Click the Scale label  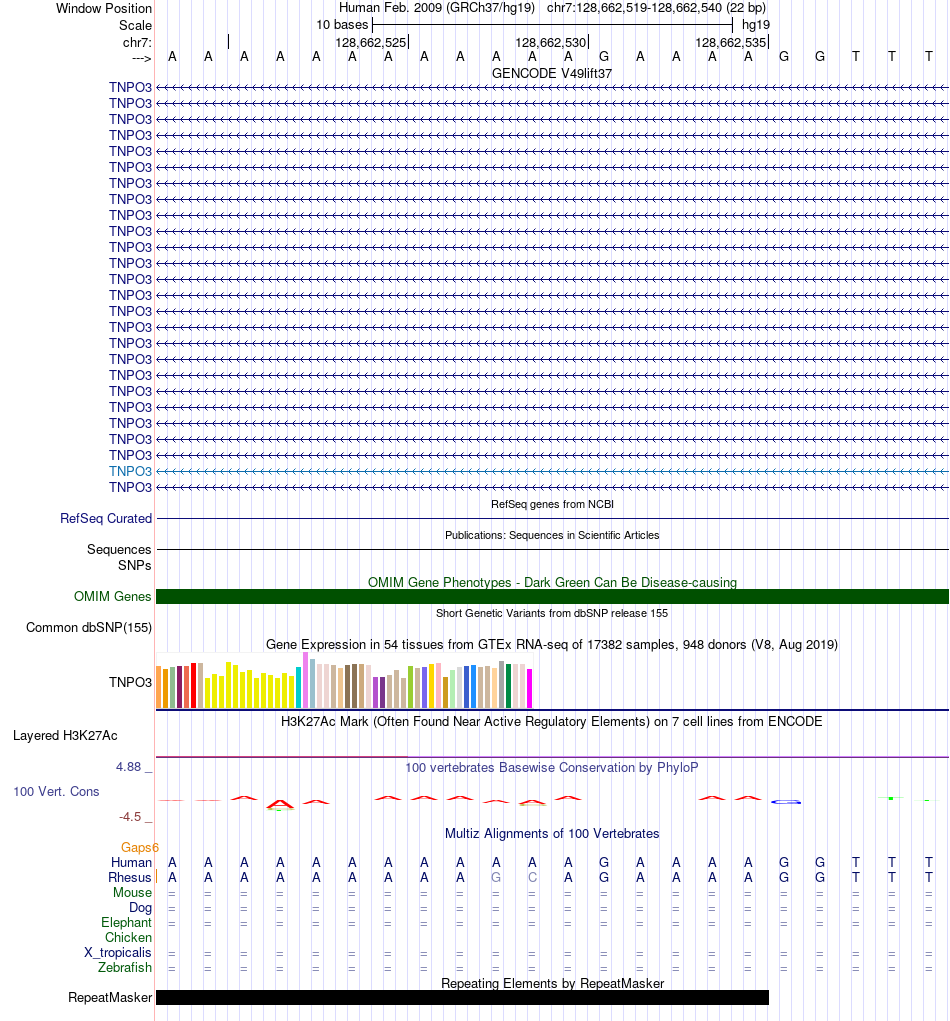coord(135,25)
